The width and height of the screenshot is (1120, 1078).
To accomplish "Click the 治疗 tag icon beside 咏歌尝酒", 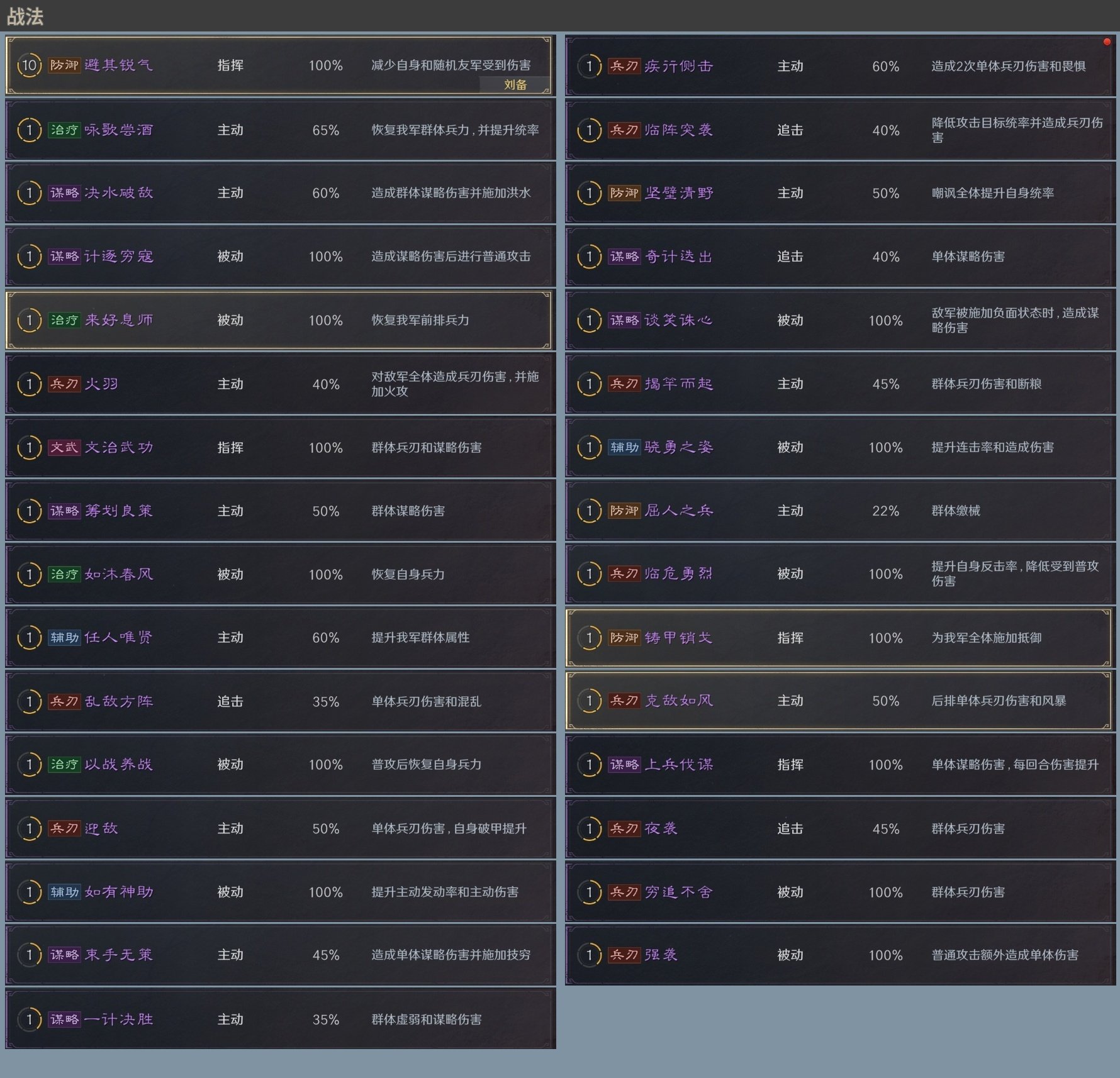I will click(x=65, y=130).
